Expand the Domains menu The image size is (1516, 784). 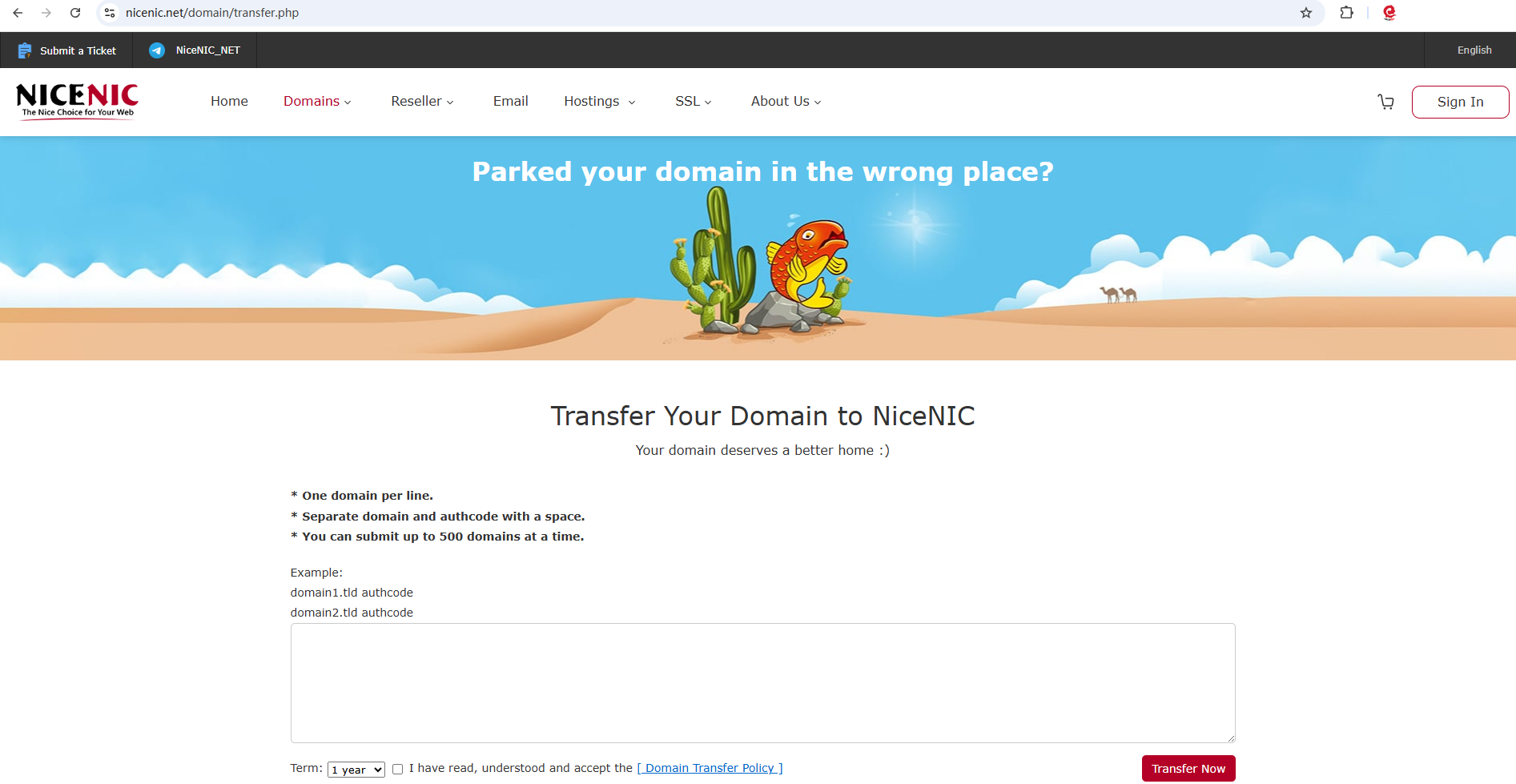click(x=317, y=102)
